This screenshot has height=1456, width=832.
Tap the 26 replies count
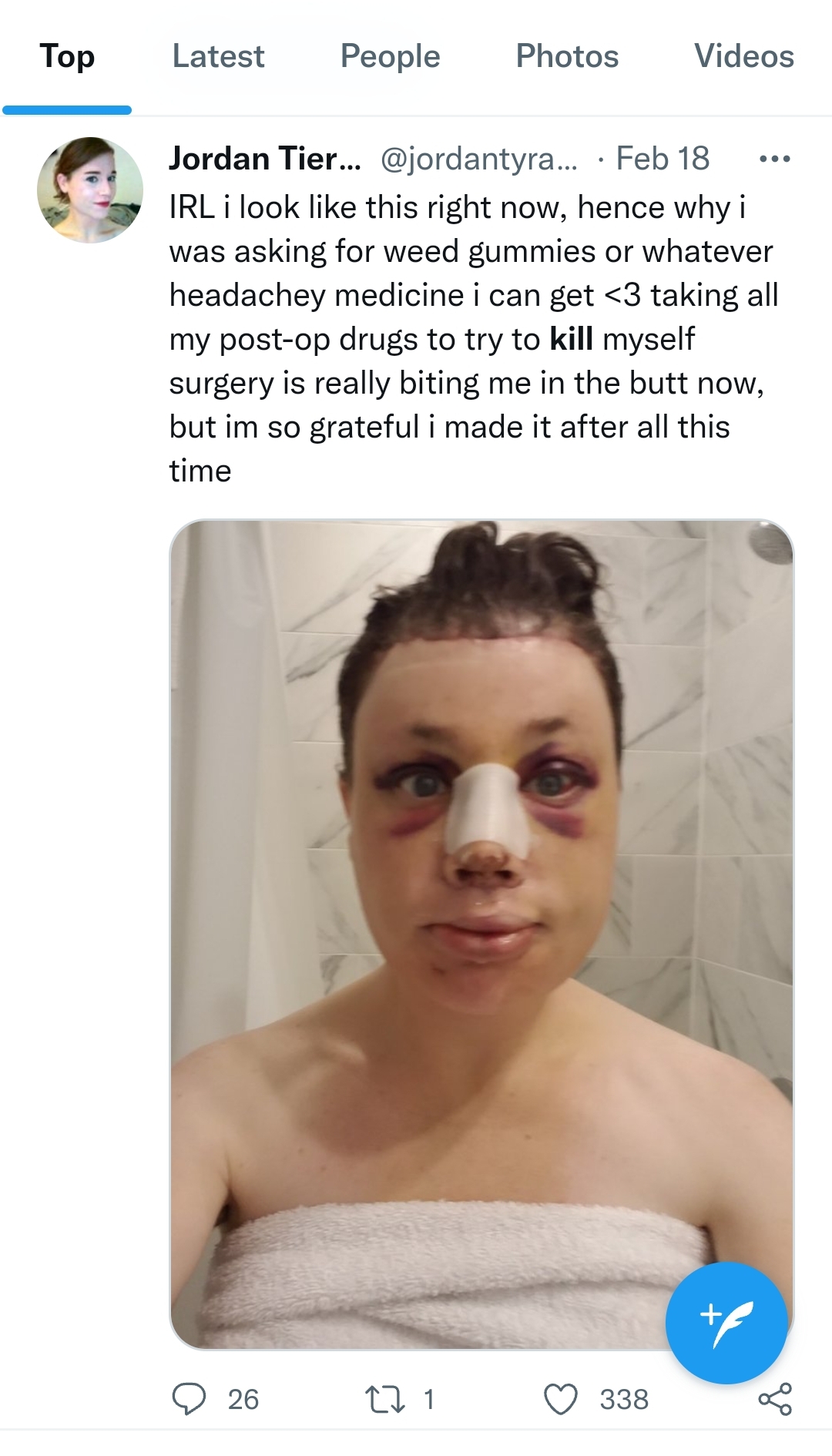[243, 1399]
